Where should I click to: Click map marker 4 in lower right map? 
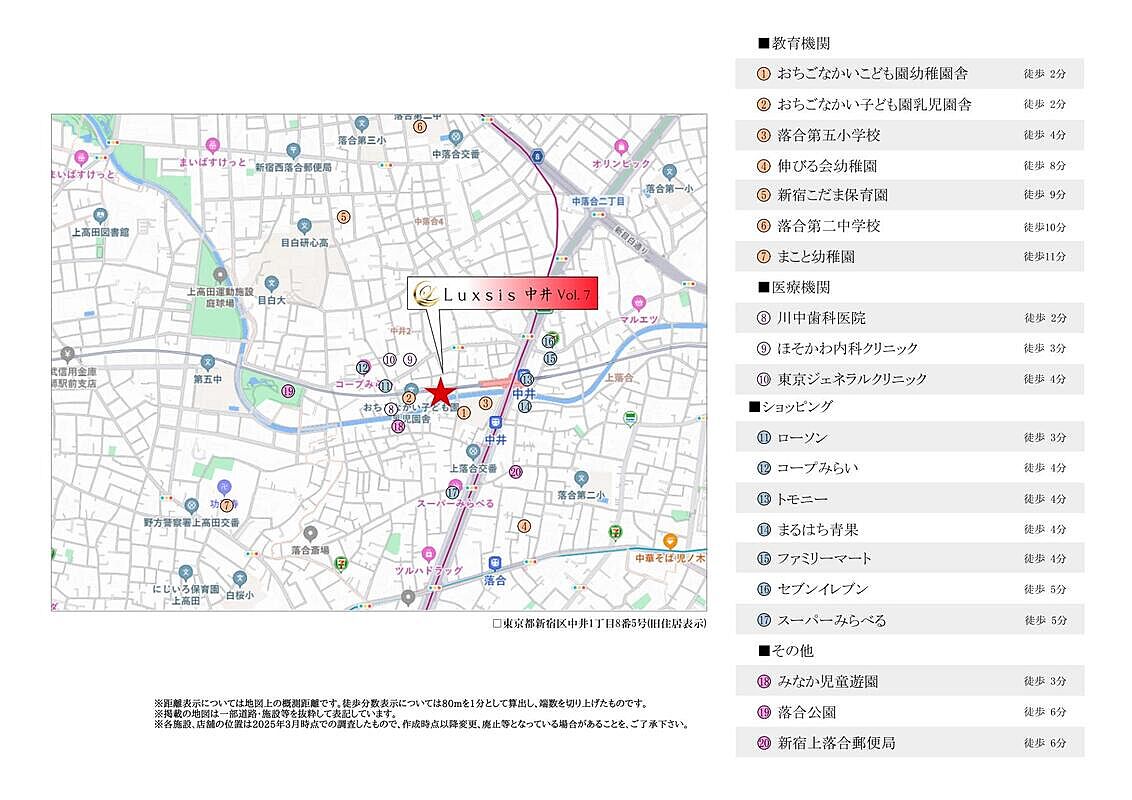tap(524, 525)
